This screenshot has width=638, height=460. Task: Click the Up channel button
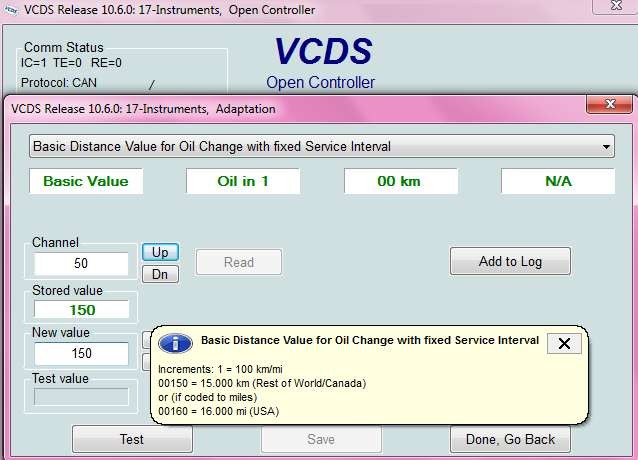click(160, 252)
